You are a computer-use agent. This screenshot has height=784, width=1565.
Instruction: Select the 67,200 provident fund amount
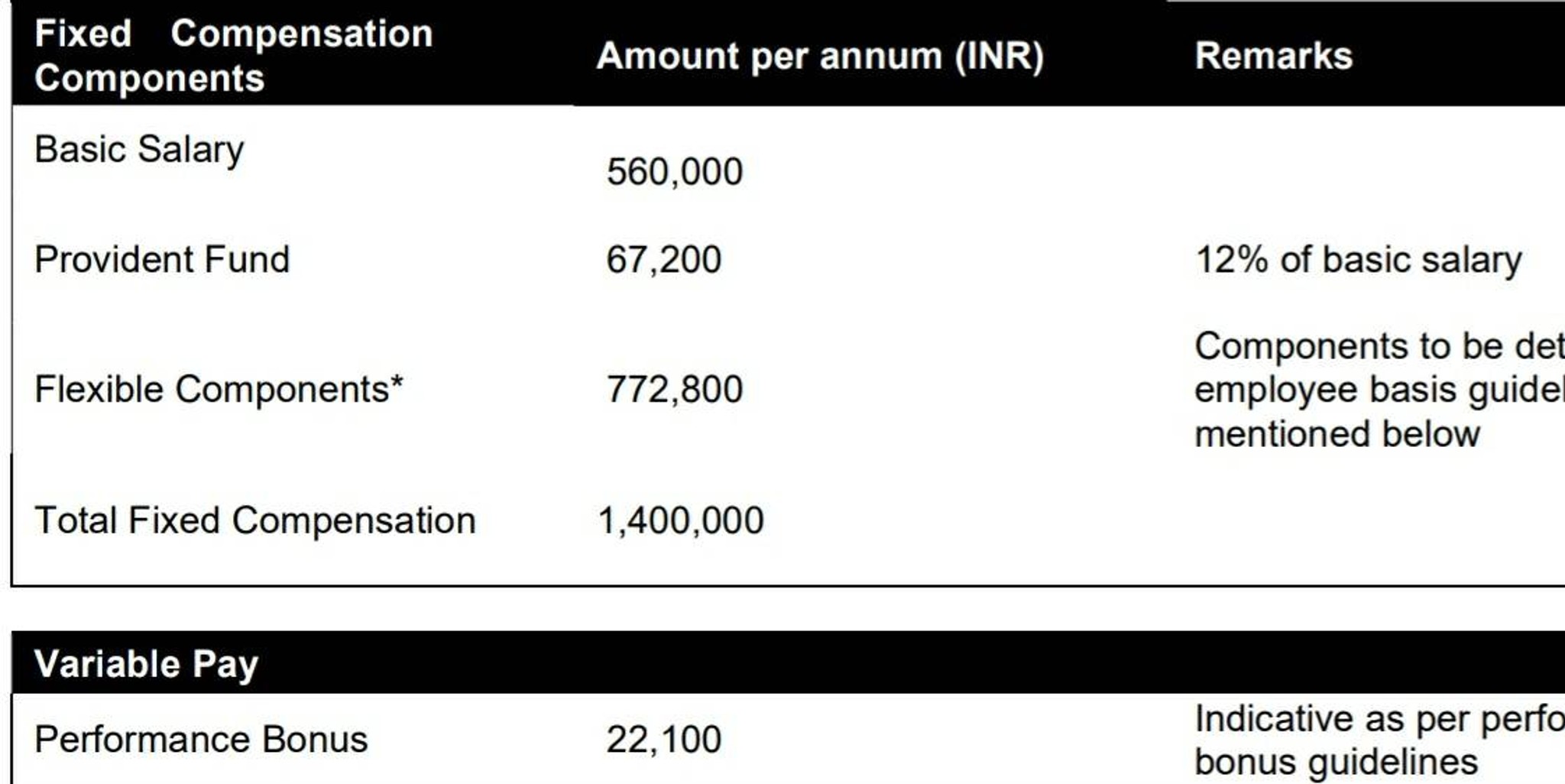click(663, 260)
